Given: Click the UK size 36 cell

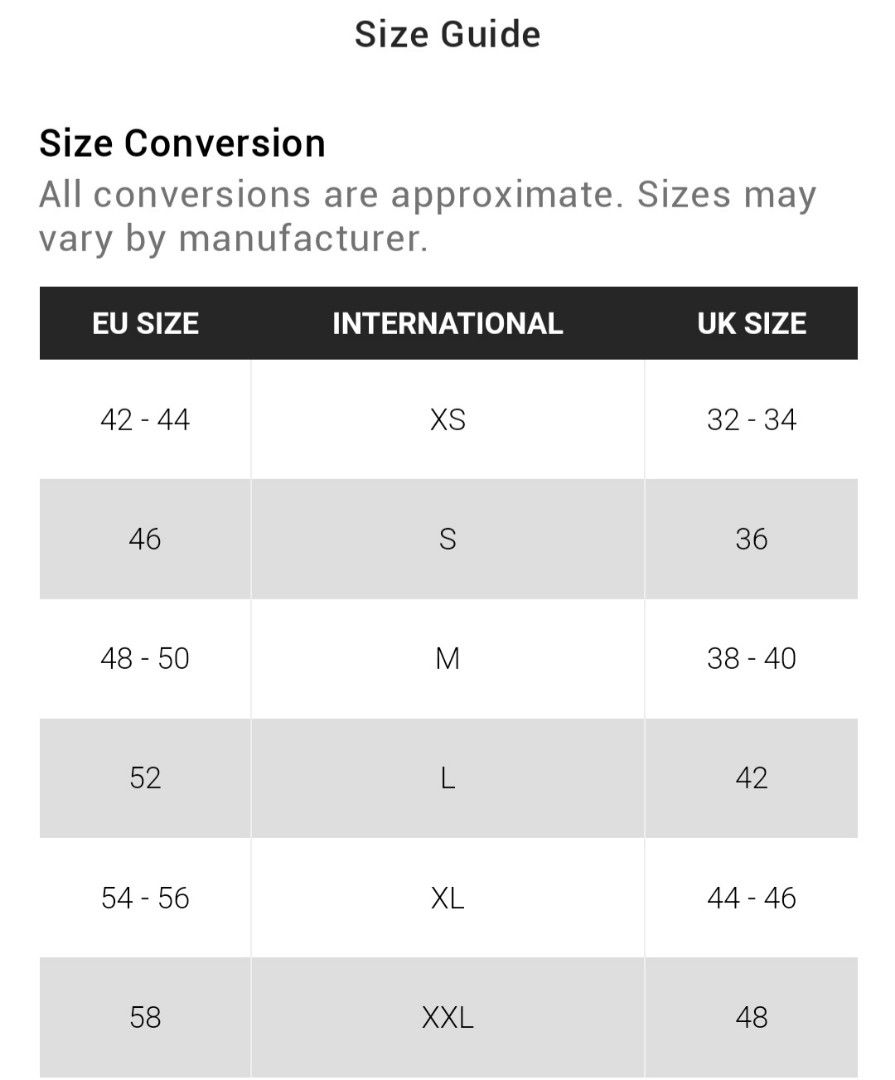Looking at the screenshot, I should [x=751, y=539].
